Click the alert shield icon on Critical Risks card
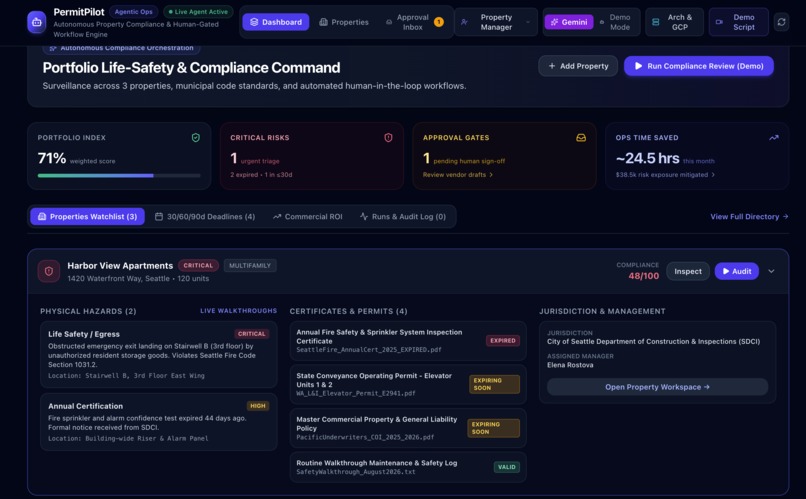Image resolution: width=806 pixels, height=499 pixels. (388, 138)
